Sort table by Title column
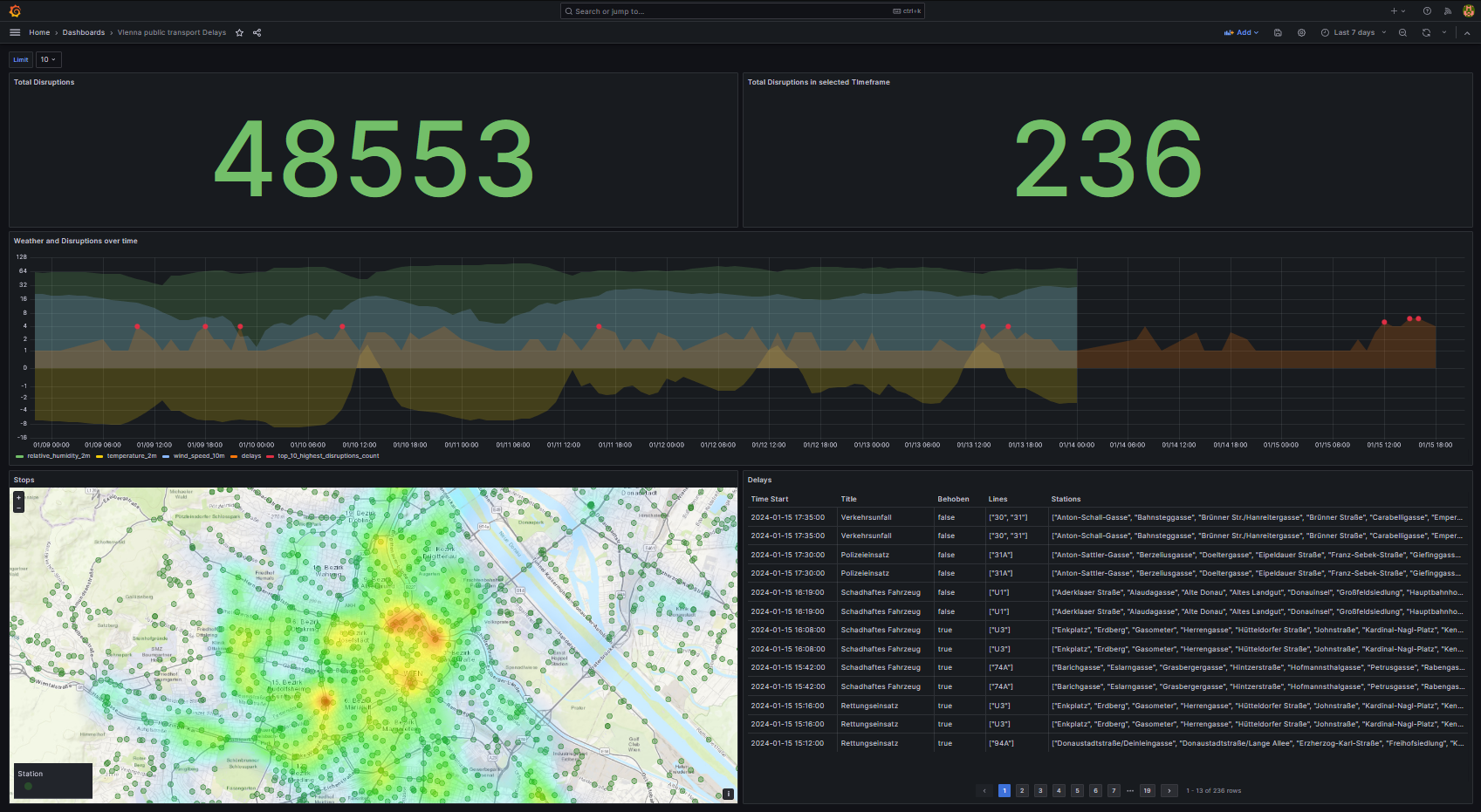Viewport: 1481px width, 812px height. pos(848,499)
